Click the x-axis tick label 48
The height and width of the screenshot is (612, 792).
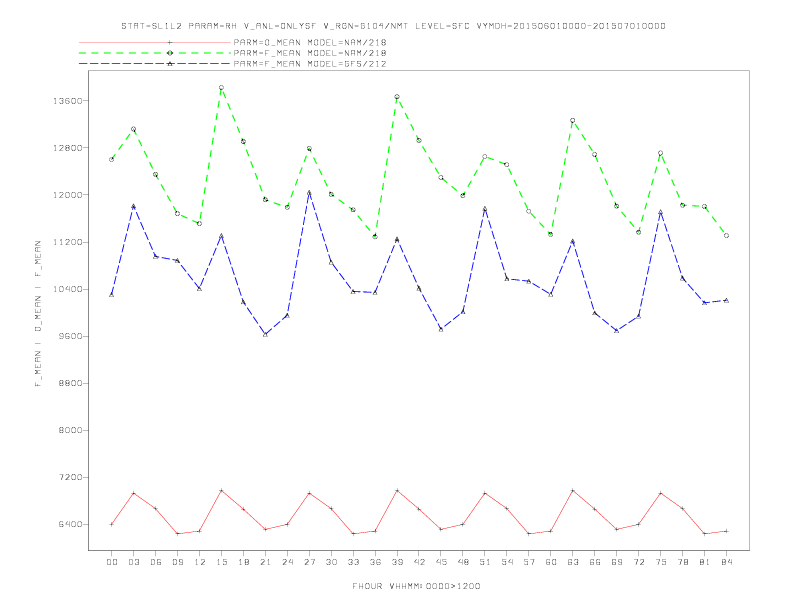tap(463, 562)
